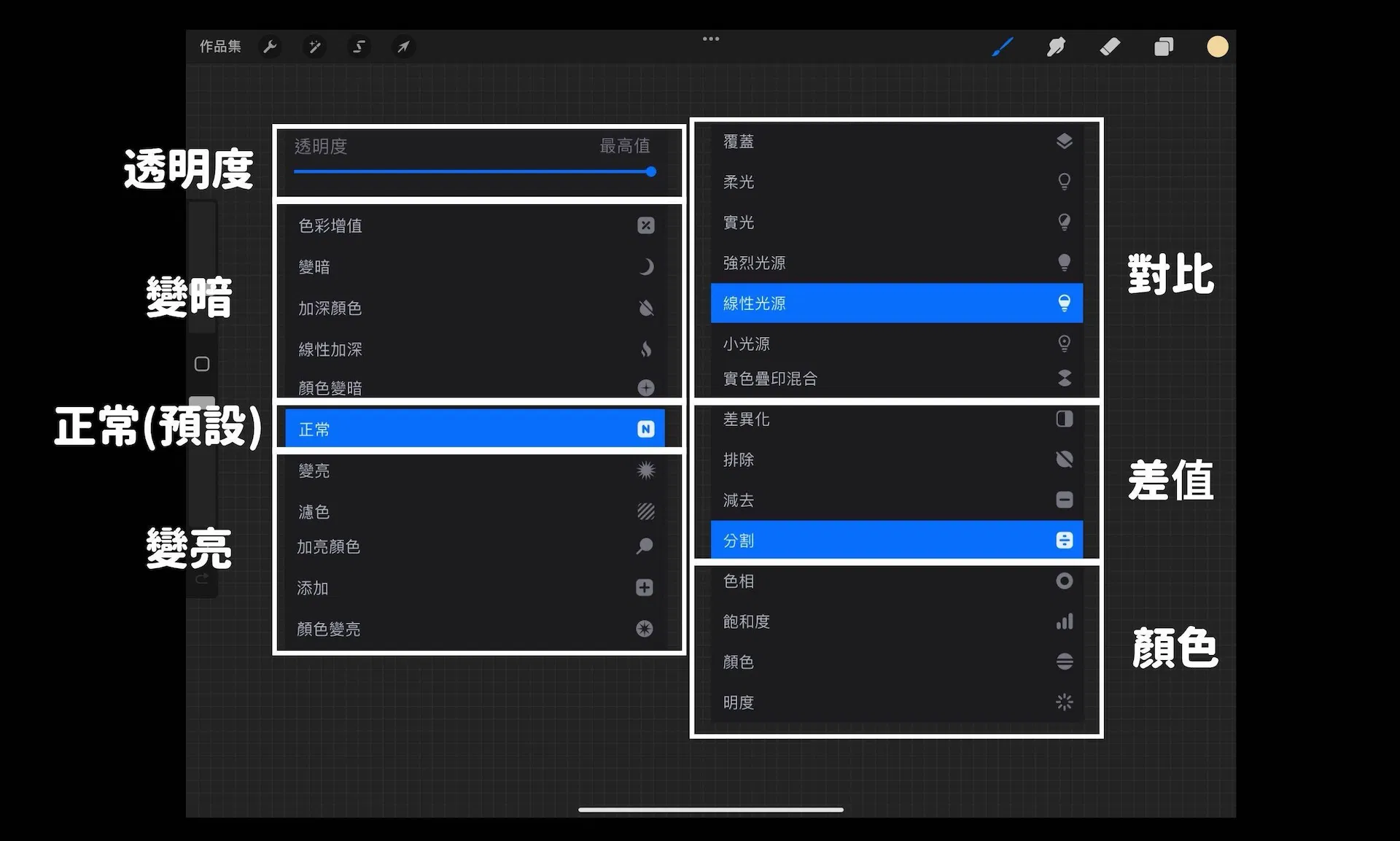Viewport: 1400px width, 841px height.
Task: Choose the 色相 hue blend mode
Action: coord(897,581)
